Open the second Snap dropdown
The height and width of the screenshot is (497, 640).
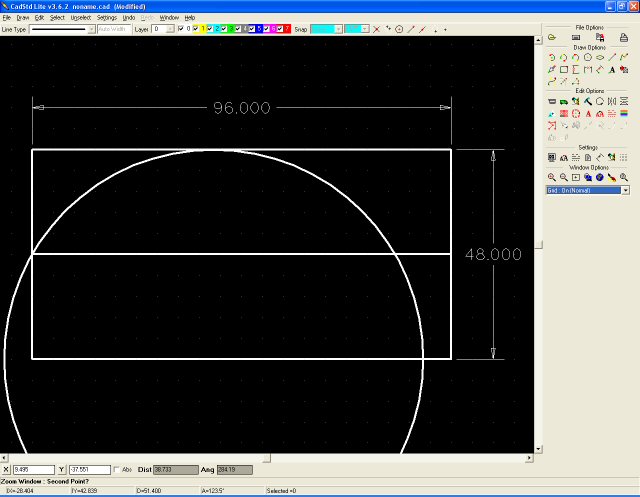coord(365,29)
